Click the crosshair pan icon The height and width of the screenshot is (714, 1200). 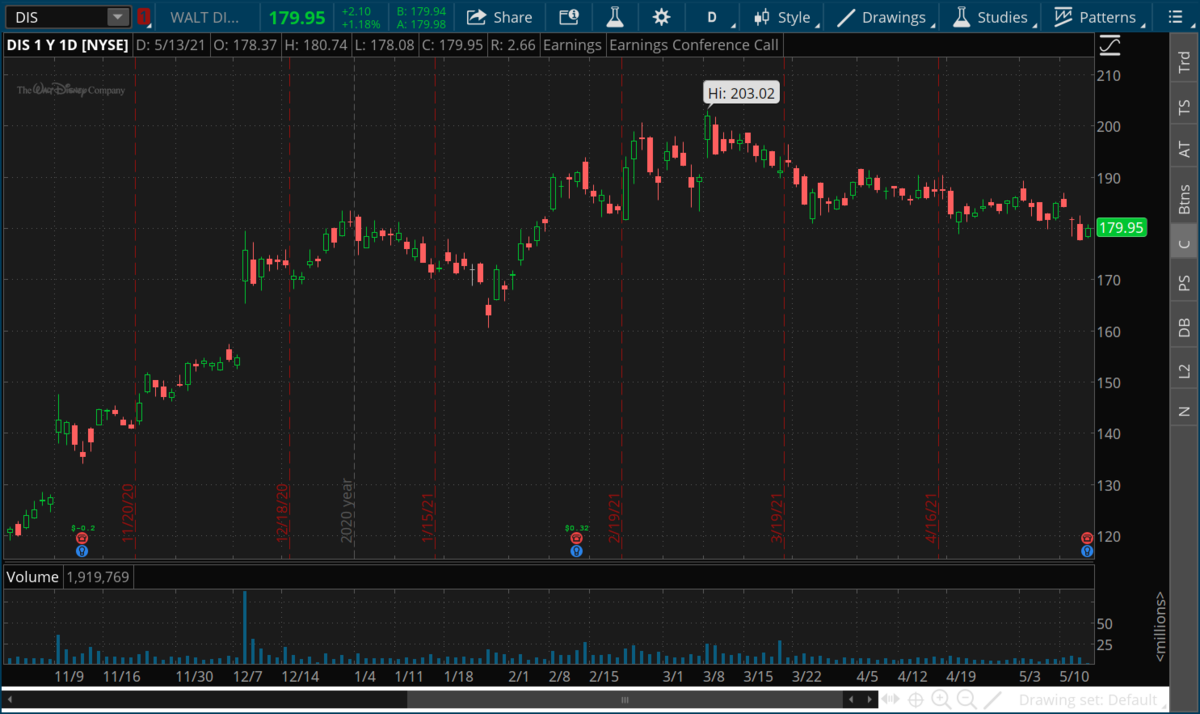916,700
